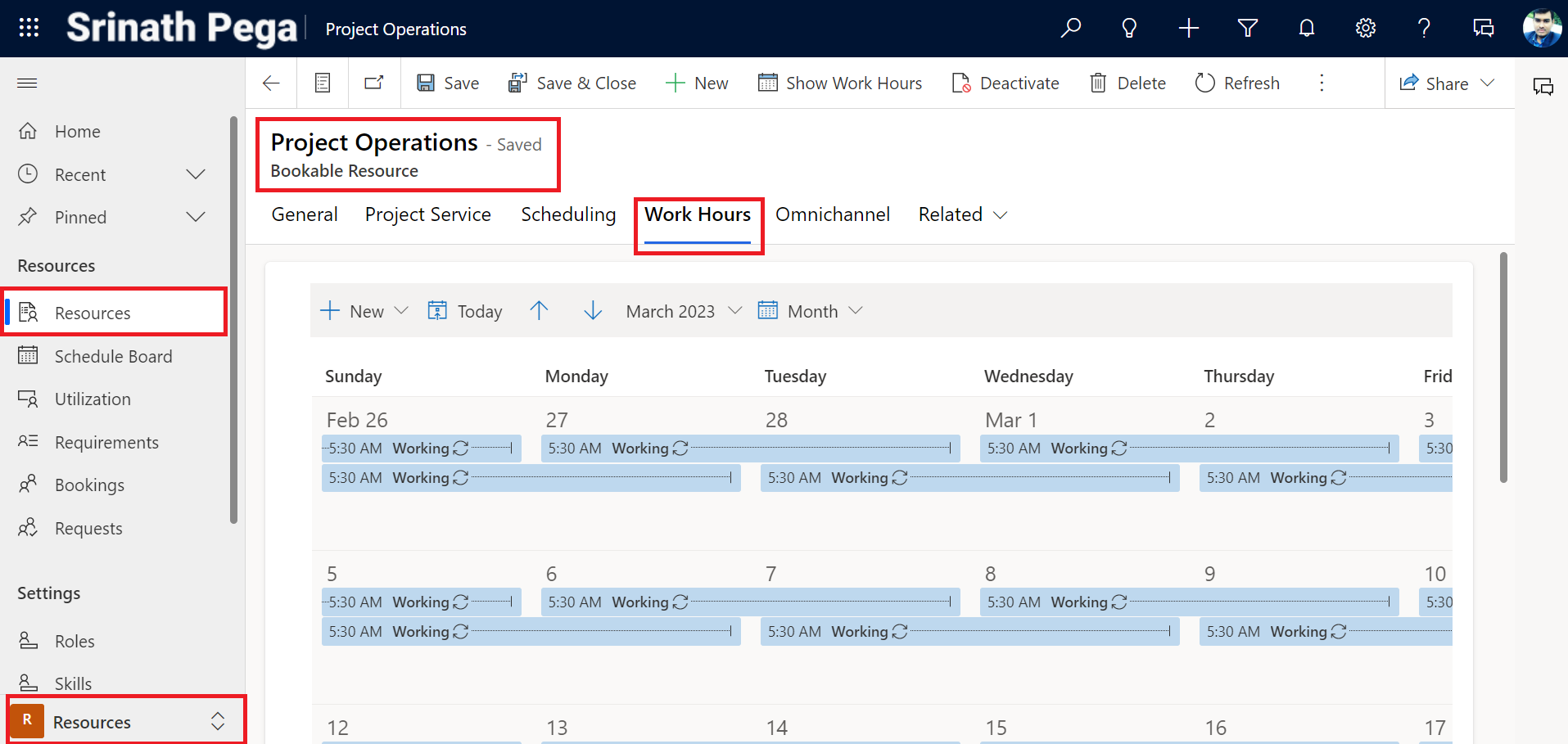Open the Month view dropdown
The height and width of the screenshot is (744, 1568).
pyautogui.click(x=811, y=311)
